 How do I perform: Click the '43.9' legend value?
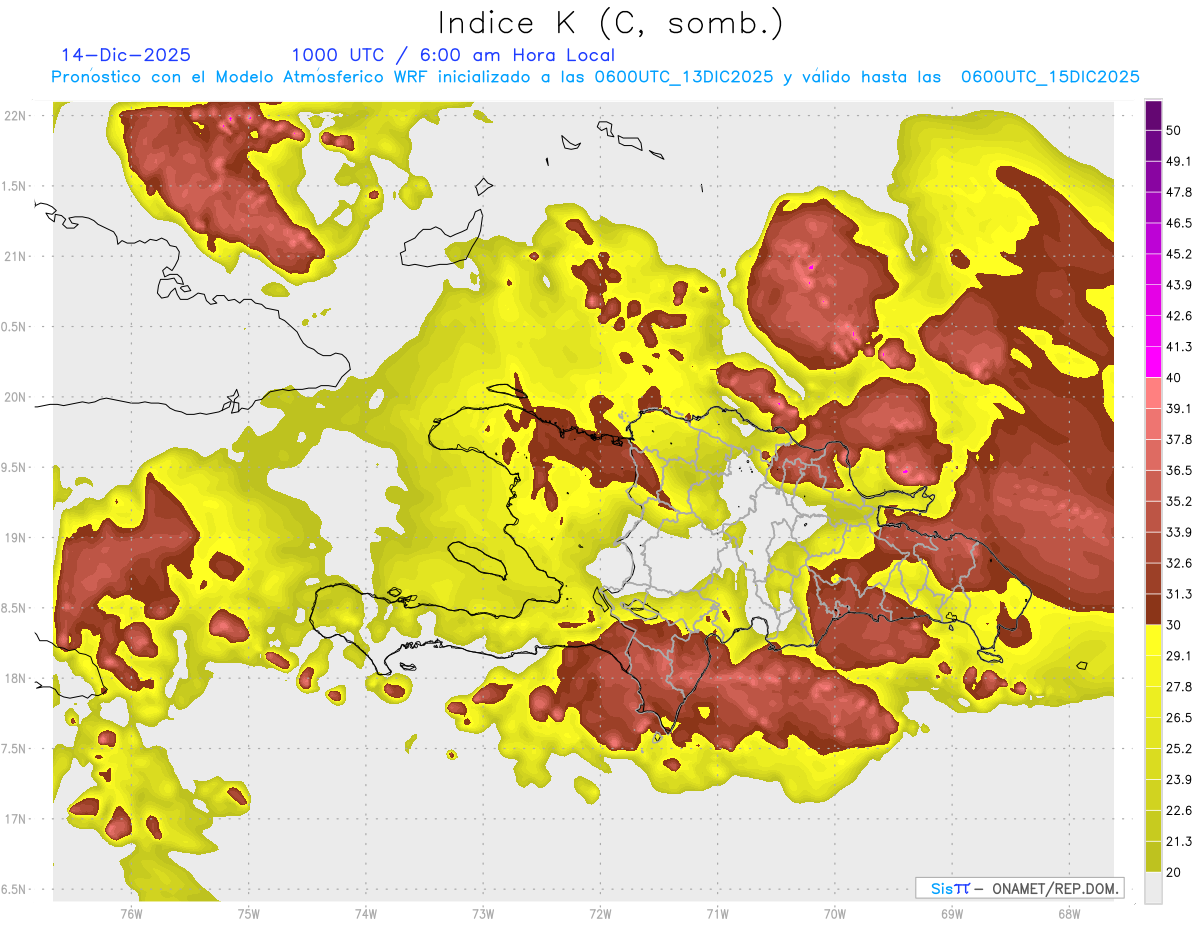pyautogui.click(x=1180, y=285)
